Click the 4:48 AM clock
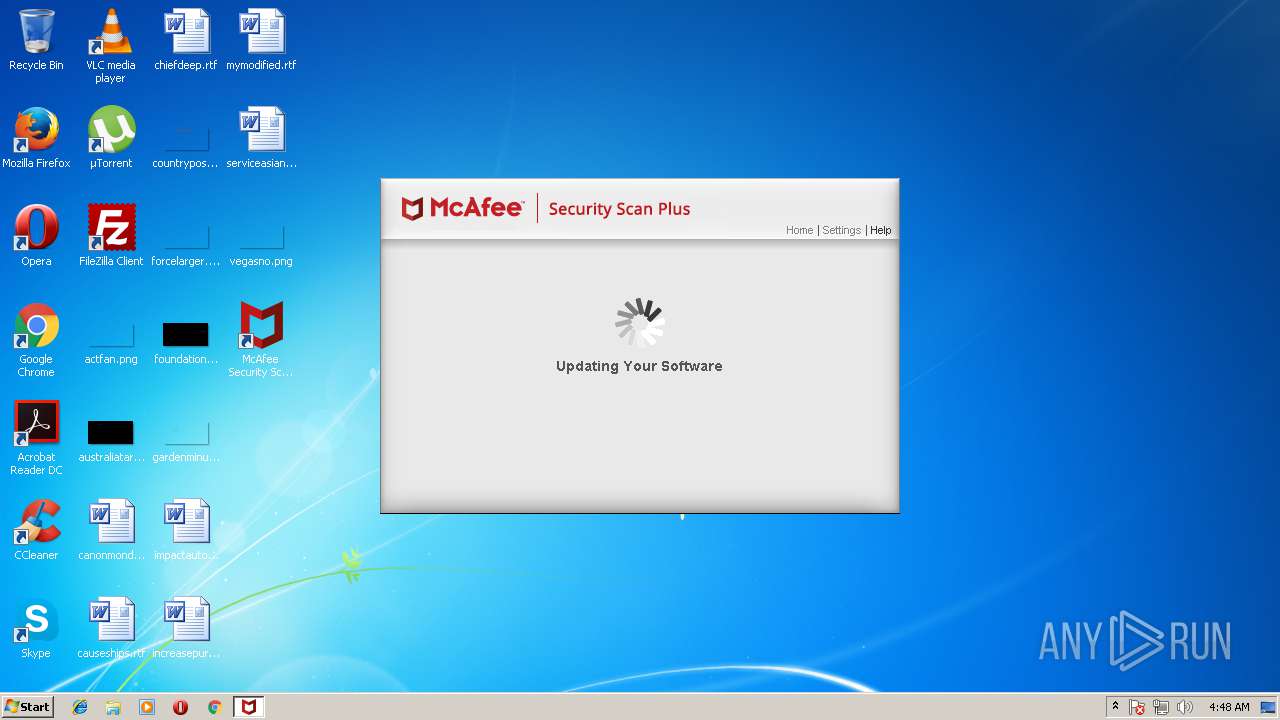 coord(1229,707)
